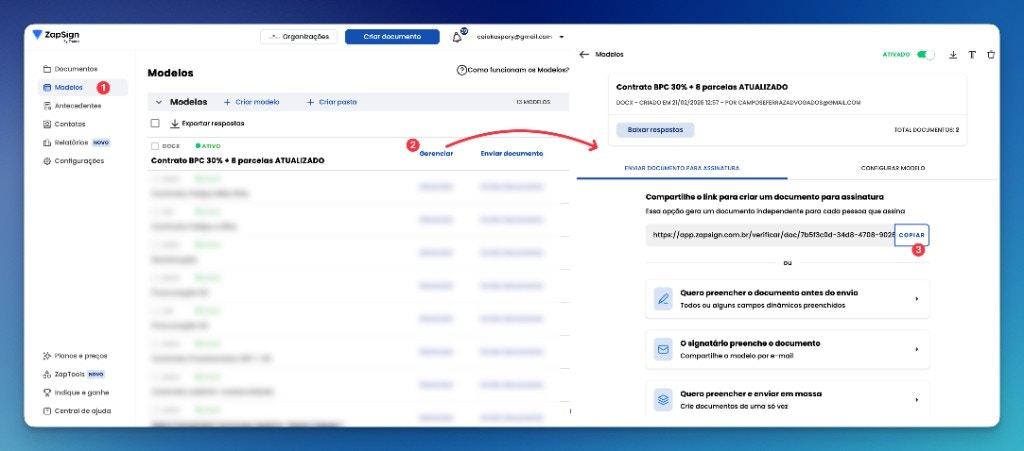
Task: Click Criar modelo
Action: 251,102
